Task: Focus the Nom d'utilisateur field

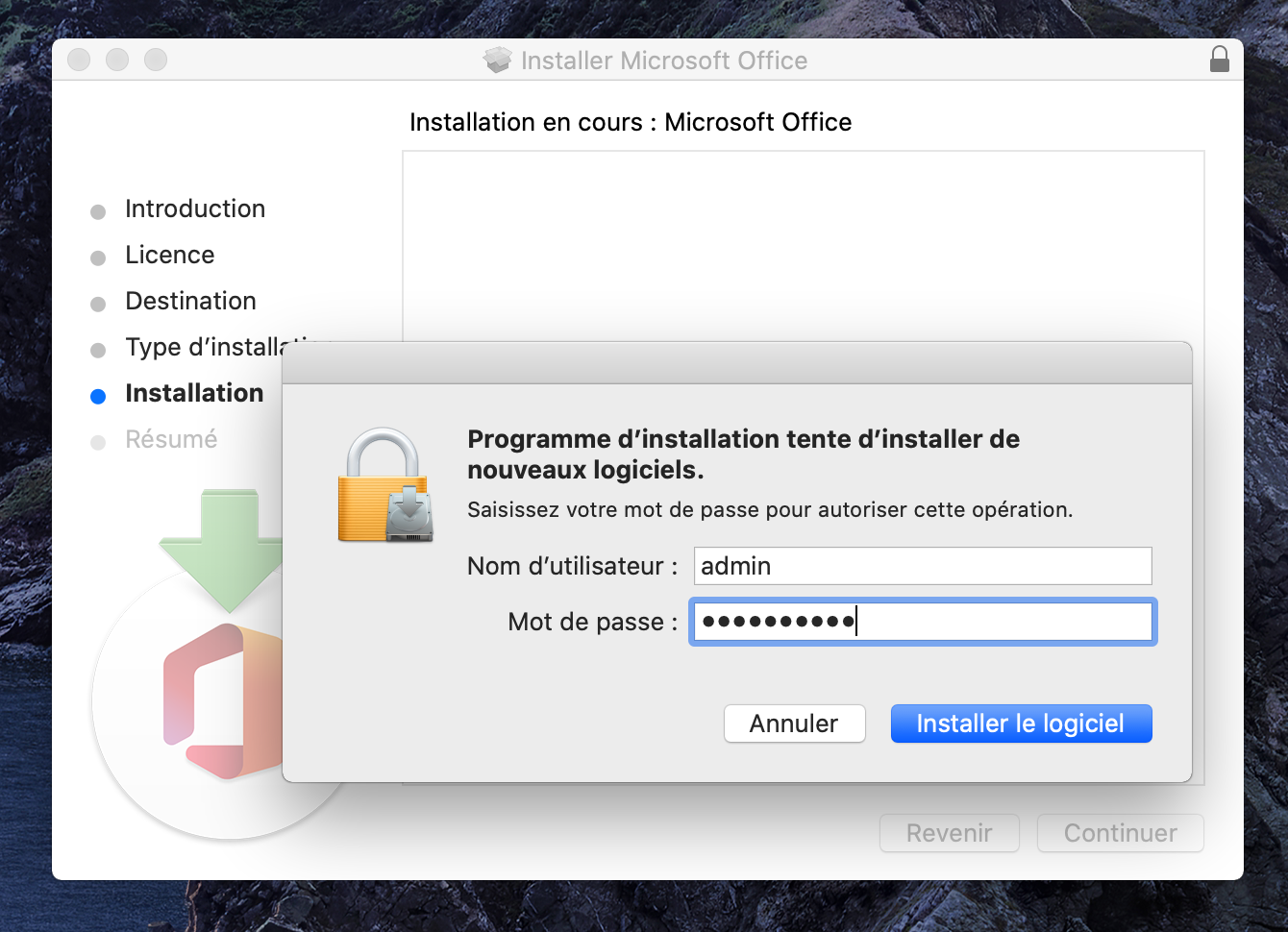Action: (922, 566)
